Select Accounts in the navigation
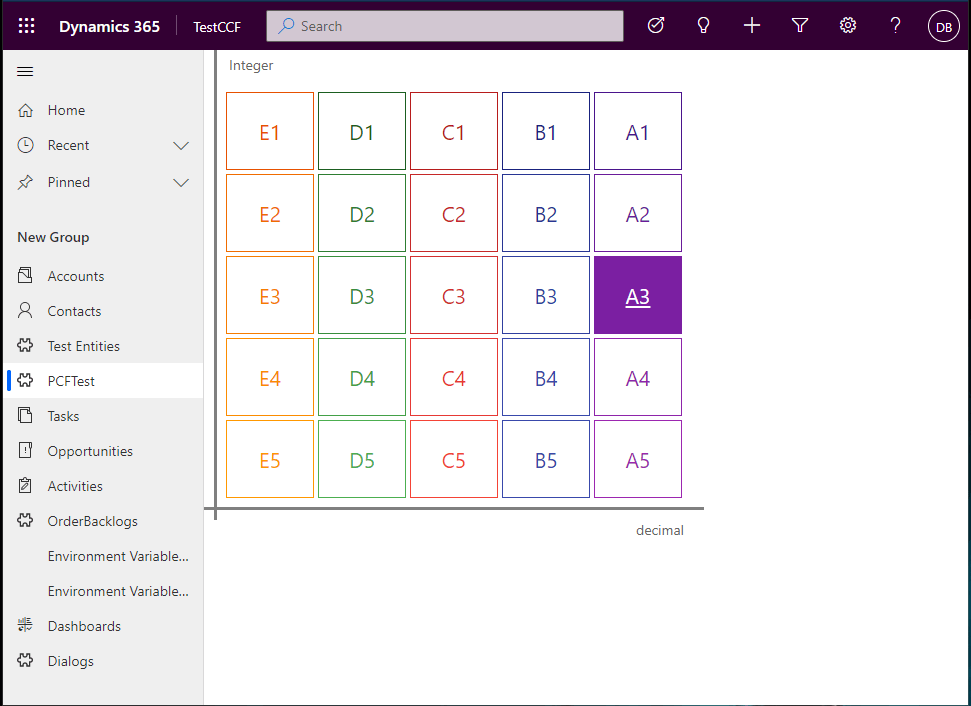The width and height of the screenshot is (971, 706). pyautogui.click(x=76, y=276)
